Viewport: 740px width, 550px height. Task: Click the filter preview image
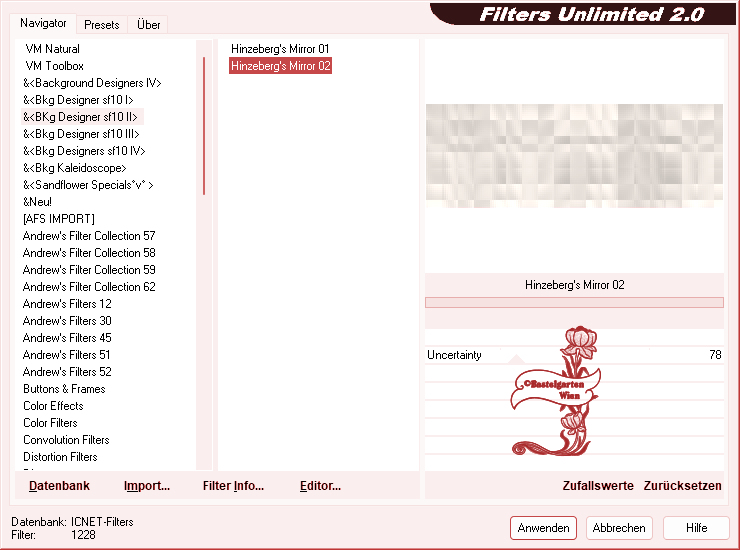pyautogui.click(x=574, y=156)
